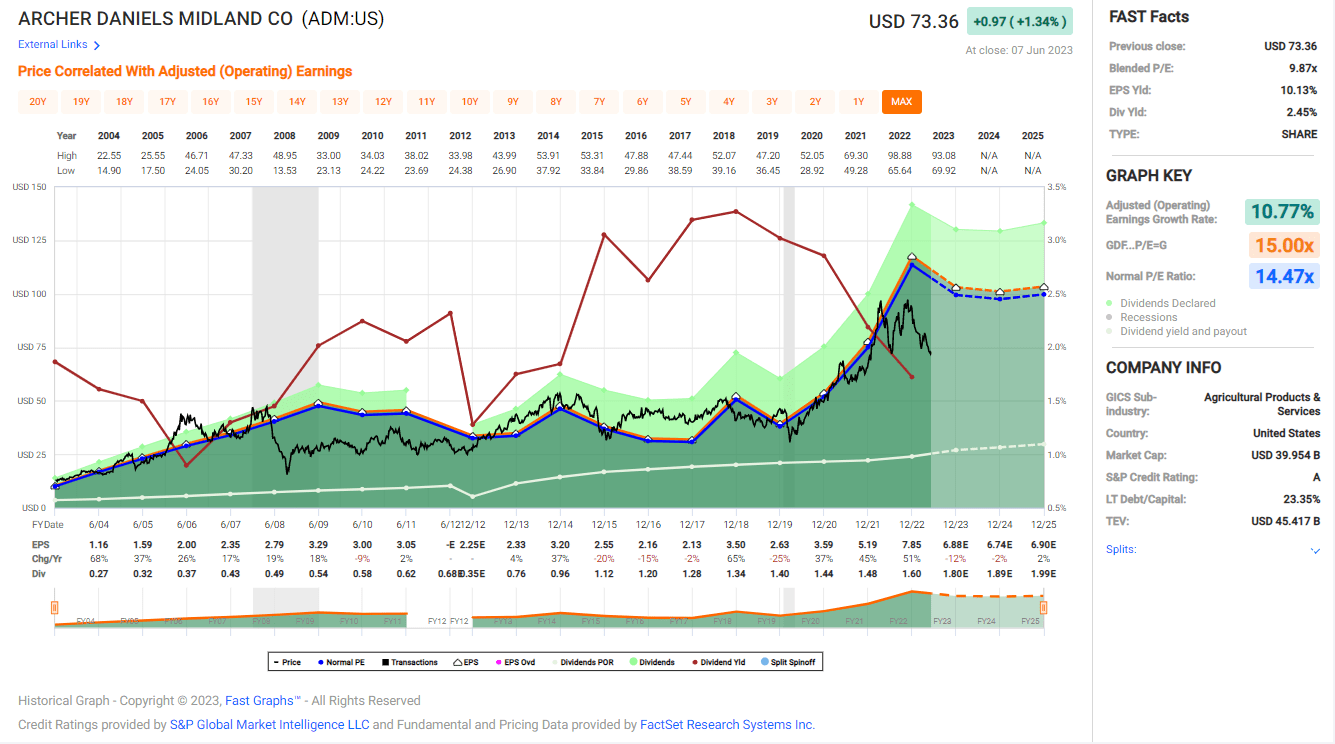
Task: Select the 17Y time range
Action: [167, 102]
